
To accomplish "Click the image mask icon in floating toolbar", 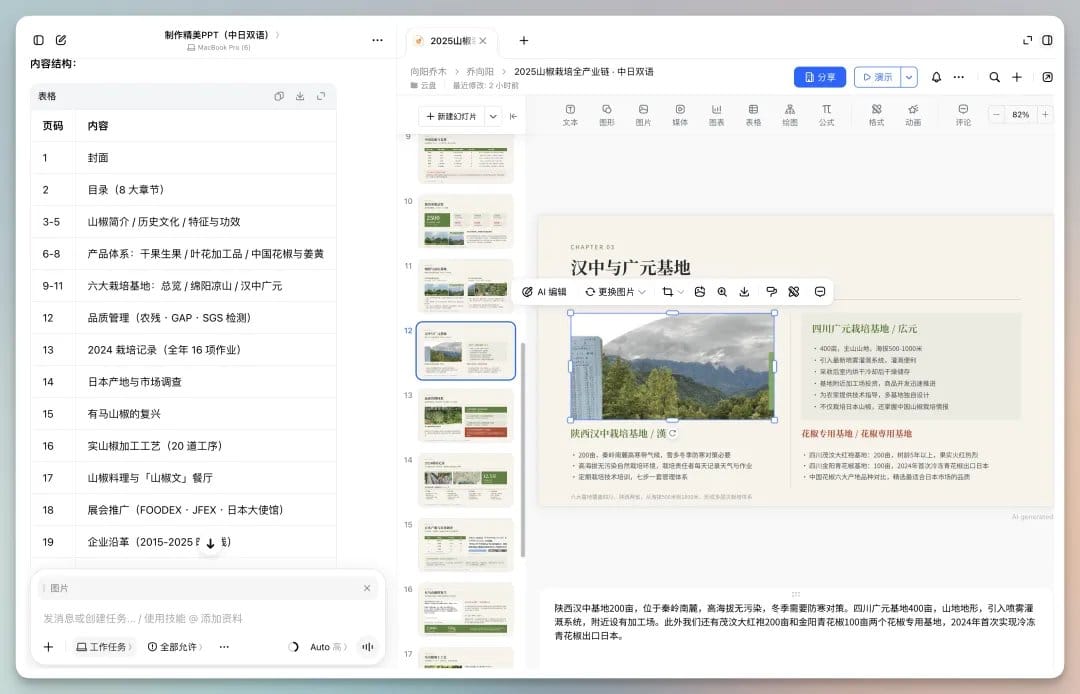I will pos(700,292).
